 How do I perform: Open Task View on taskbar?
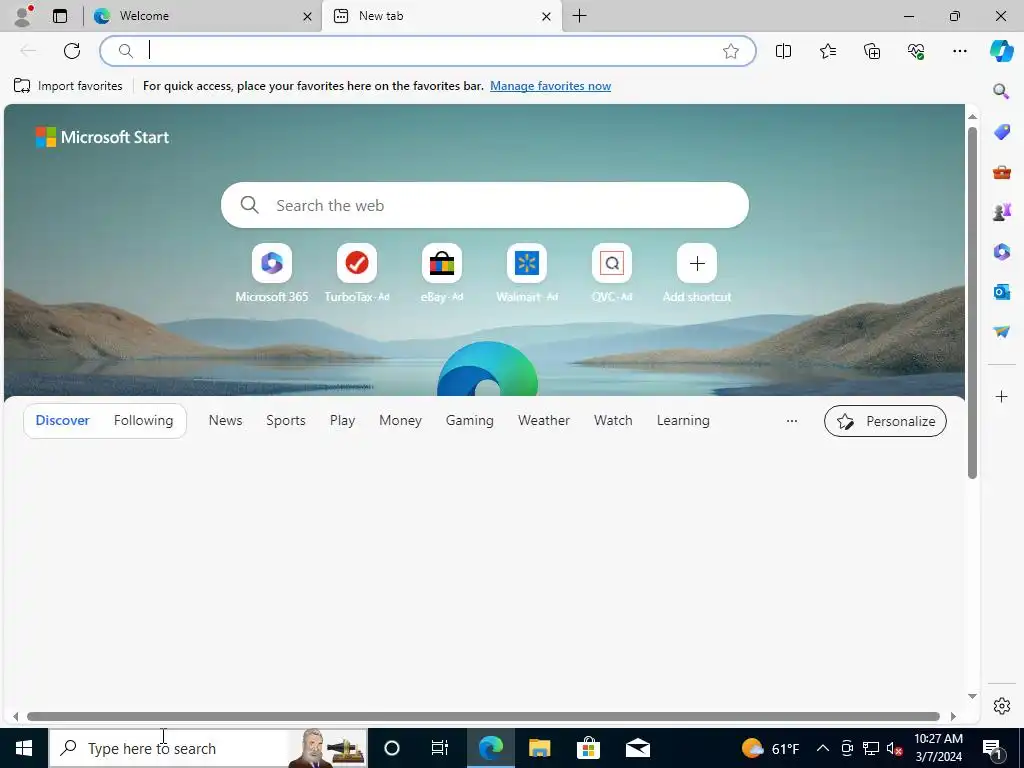pyautogui.click(x=440, y=748)
